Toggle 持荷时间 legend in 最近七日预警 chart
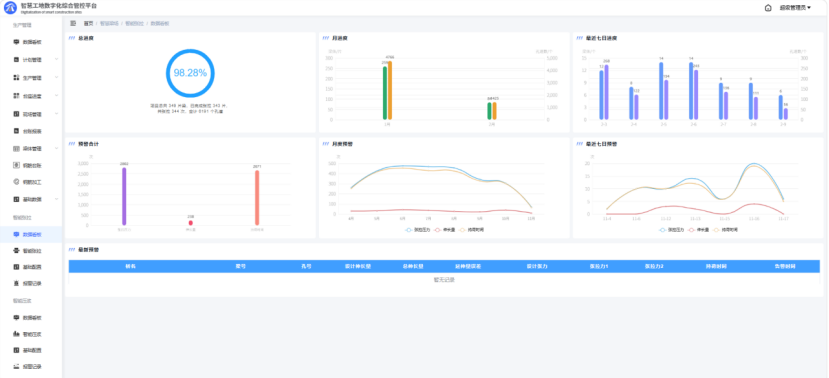Image resolution: width=829 pixels, height=378 pixels. 724,230
